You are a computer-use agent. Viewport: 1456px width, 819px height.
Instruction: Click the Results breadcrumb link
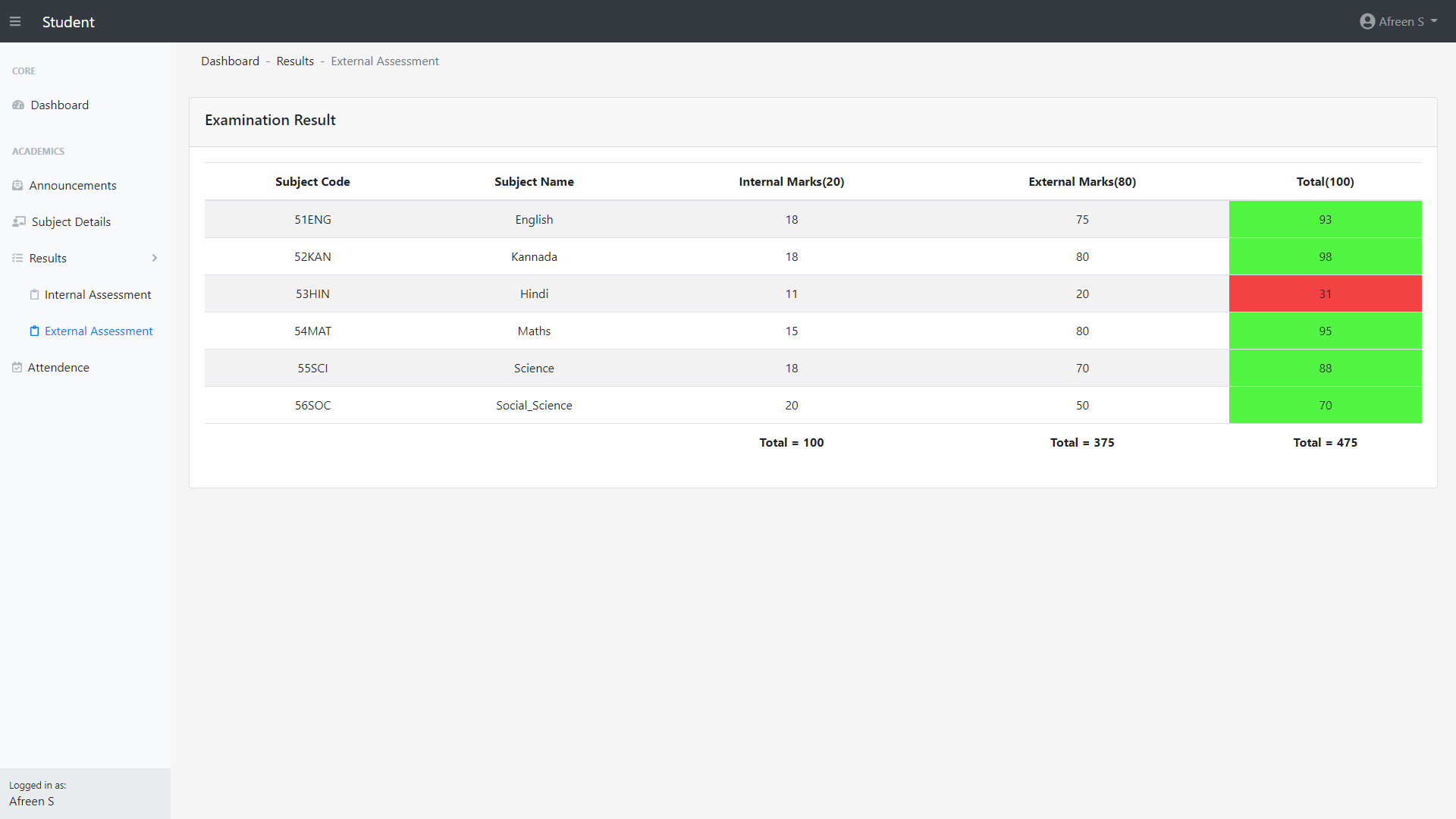(x=295, y=61)
